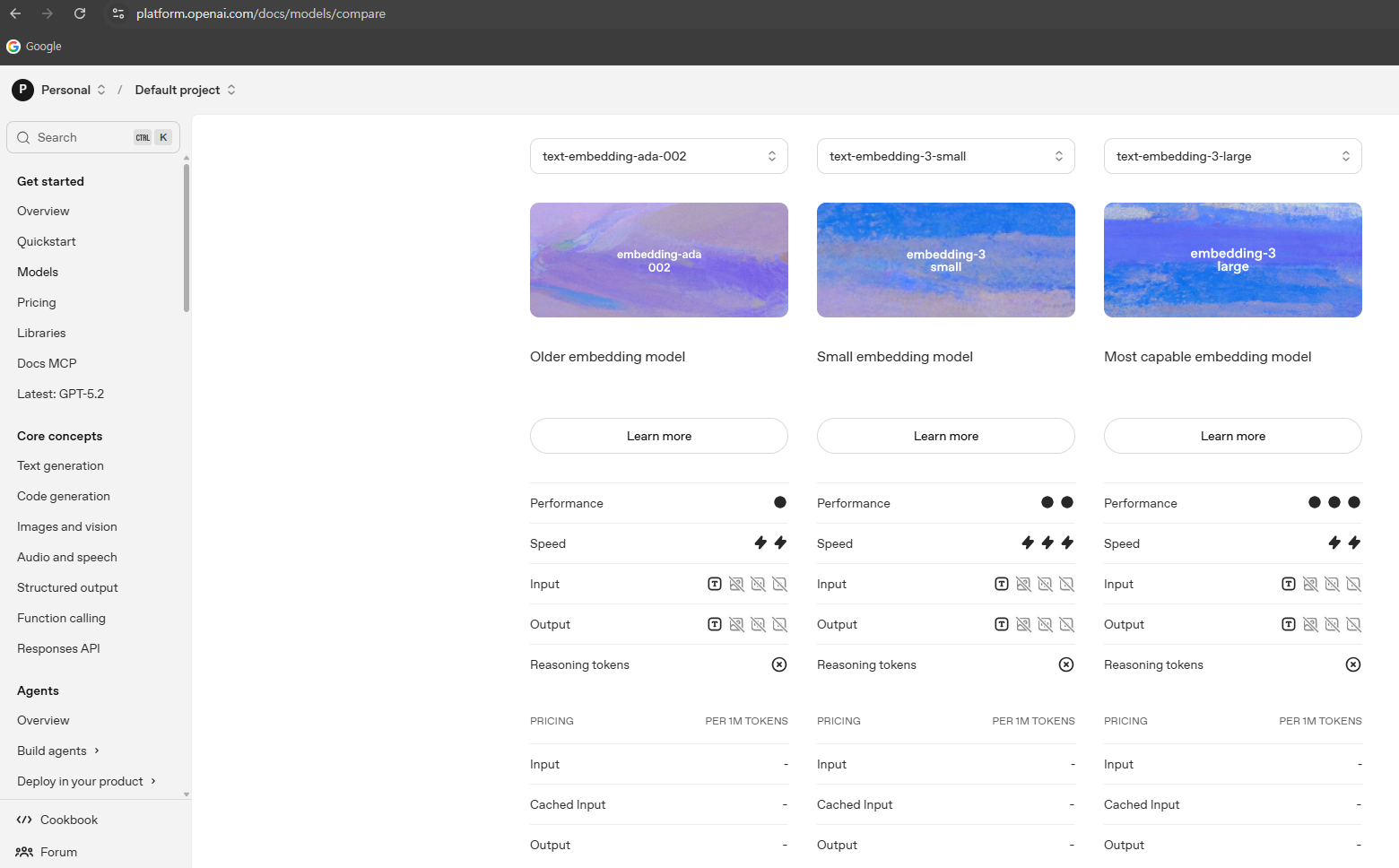Click embedding-3 small thumbnail image

pos(946,260)
